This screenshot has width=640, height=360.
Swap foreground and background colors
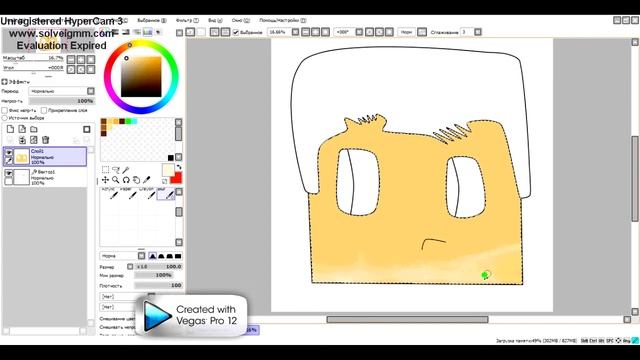point(178,167)
